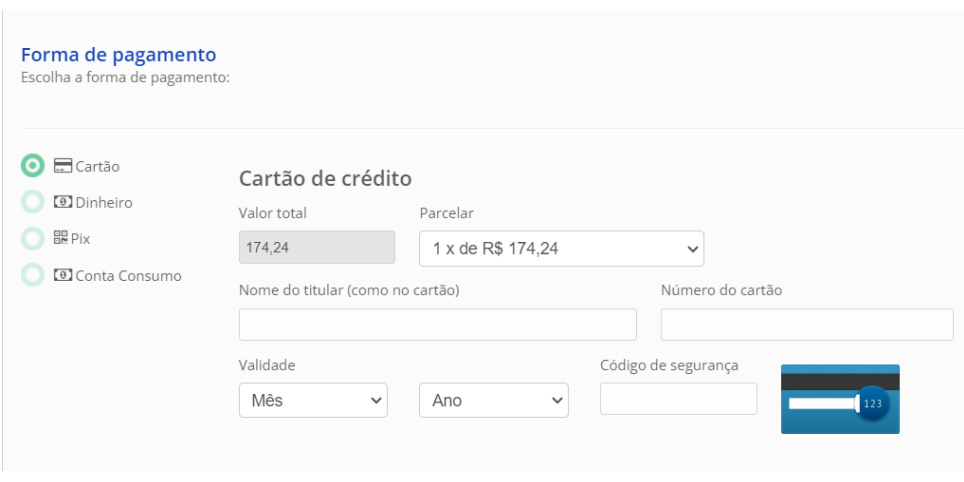Click the Dinheiro label text
Image resolution: width=964 pixels, height=482 pixels.
[103, 202]
